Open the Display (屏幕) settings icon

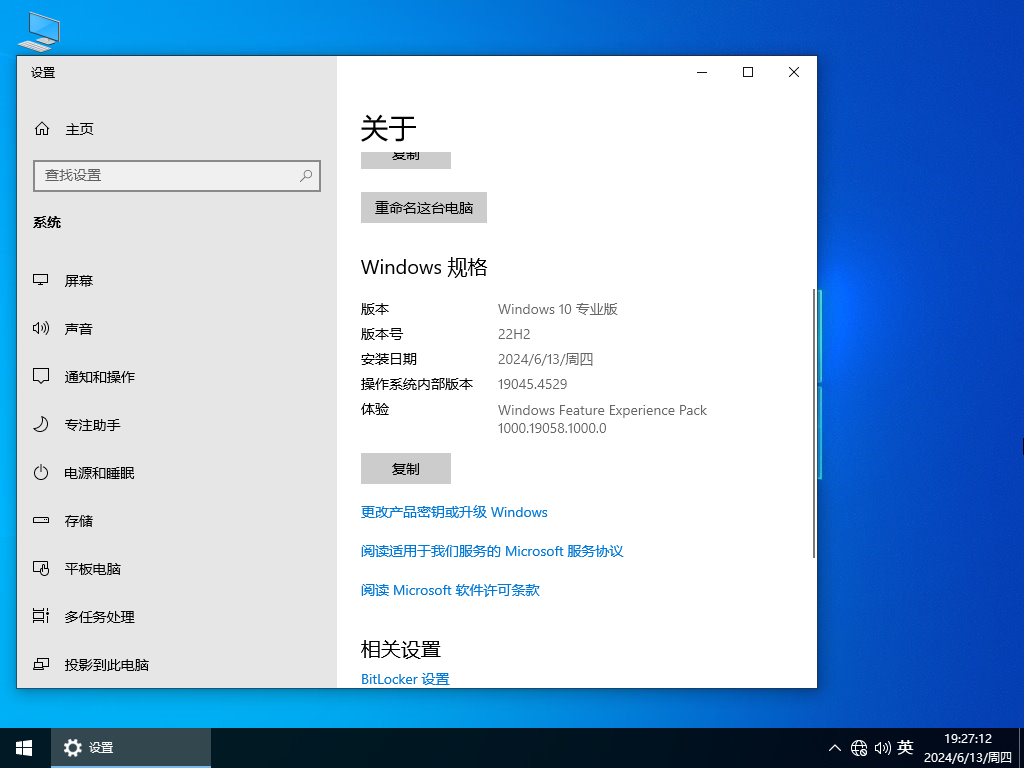pos(41,281)
